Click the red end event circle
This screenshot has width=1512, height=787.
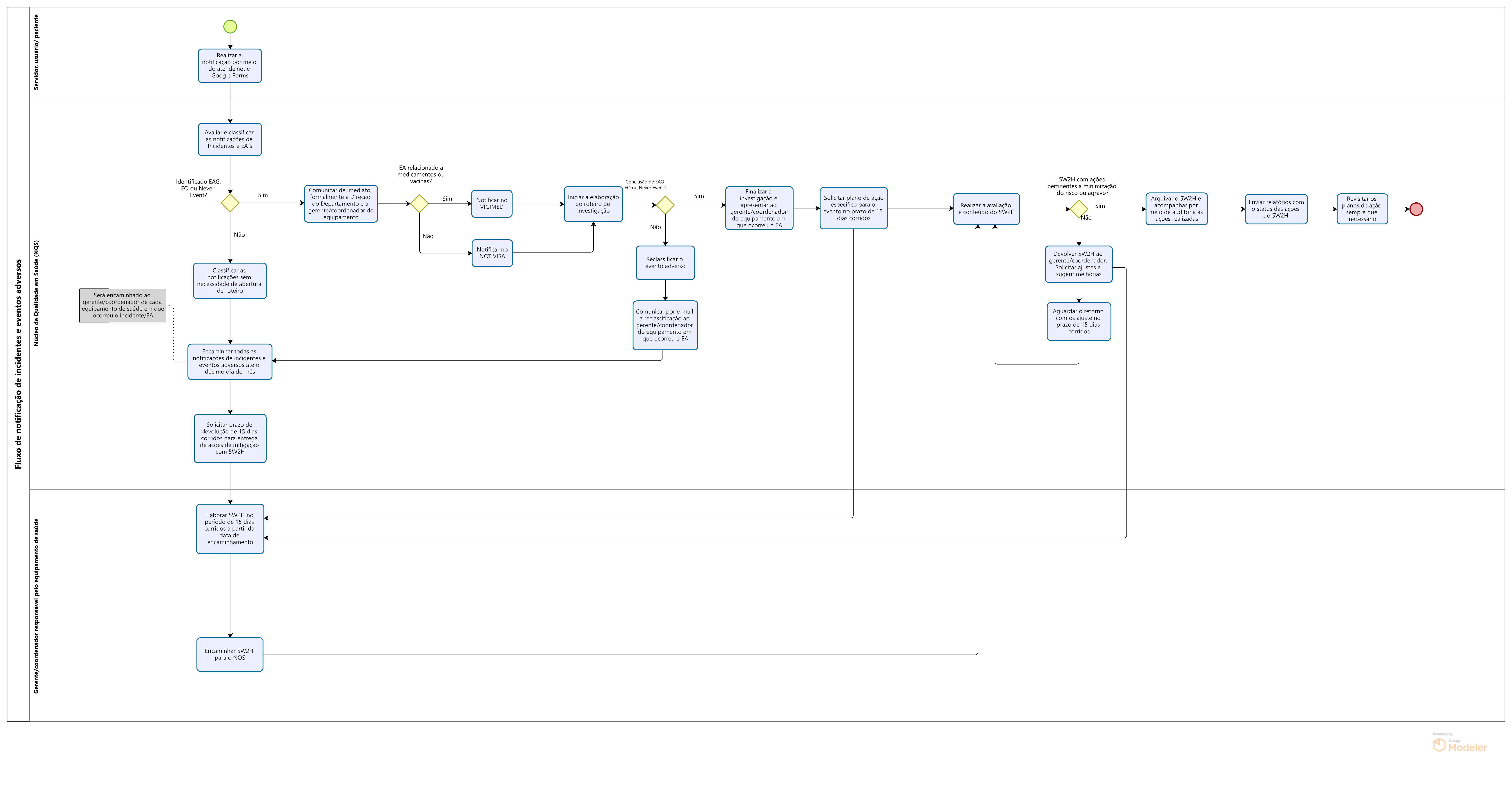point(1416,209)
